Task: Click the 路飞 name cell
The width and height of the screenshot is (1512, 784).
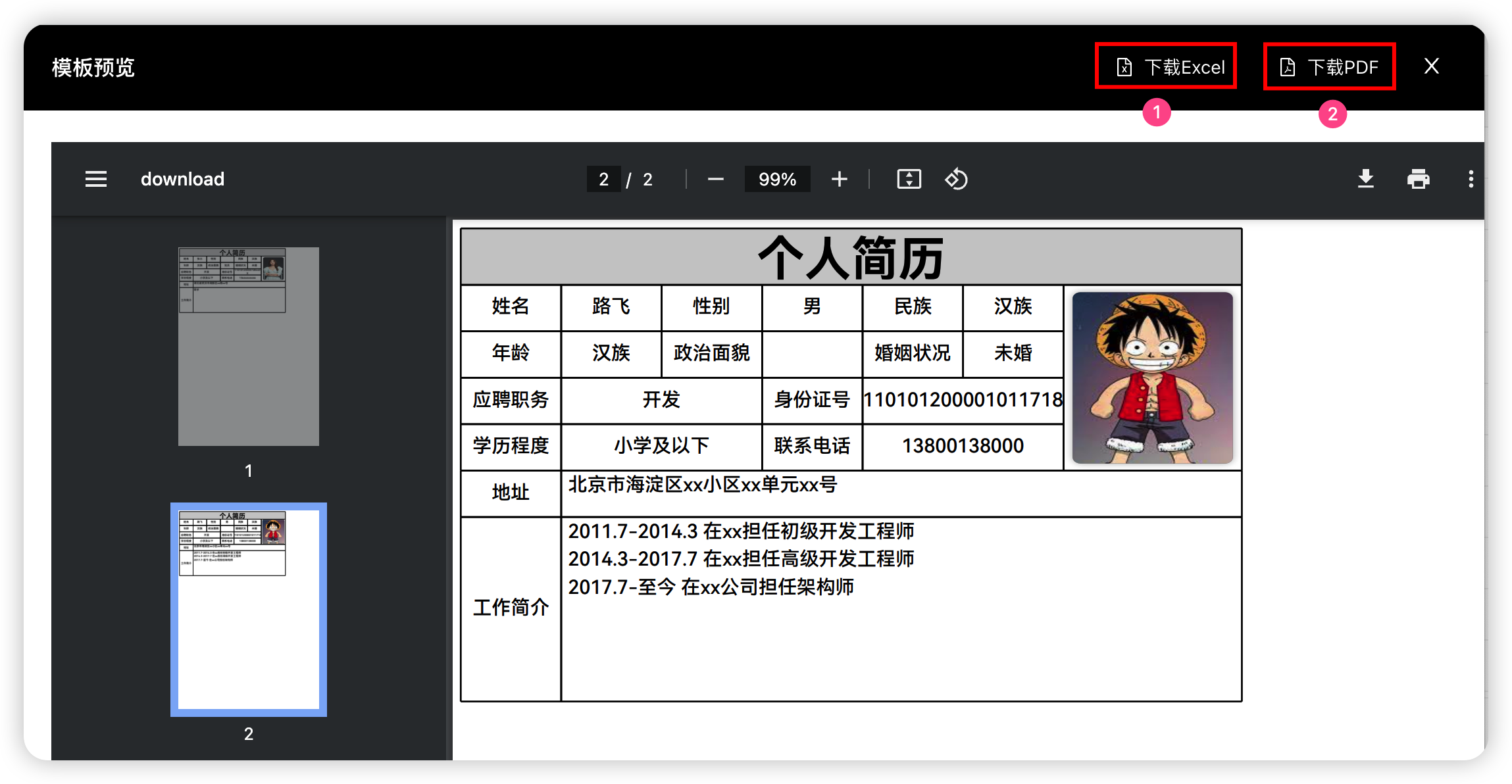Action: point(611,306)
